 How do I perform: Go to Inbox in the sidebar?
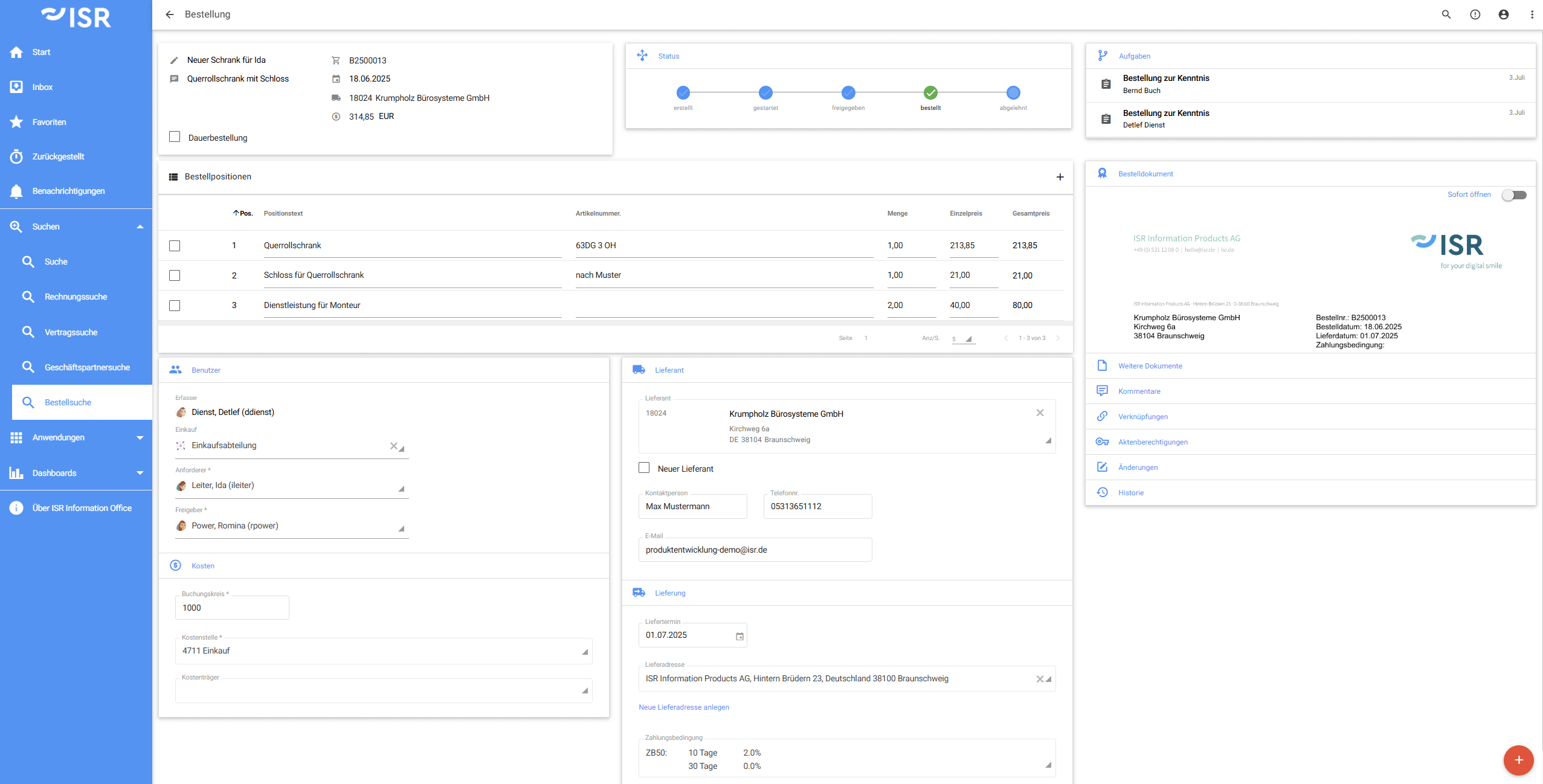pyautogui.click(x=42, y=87)
